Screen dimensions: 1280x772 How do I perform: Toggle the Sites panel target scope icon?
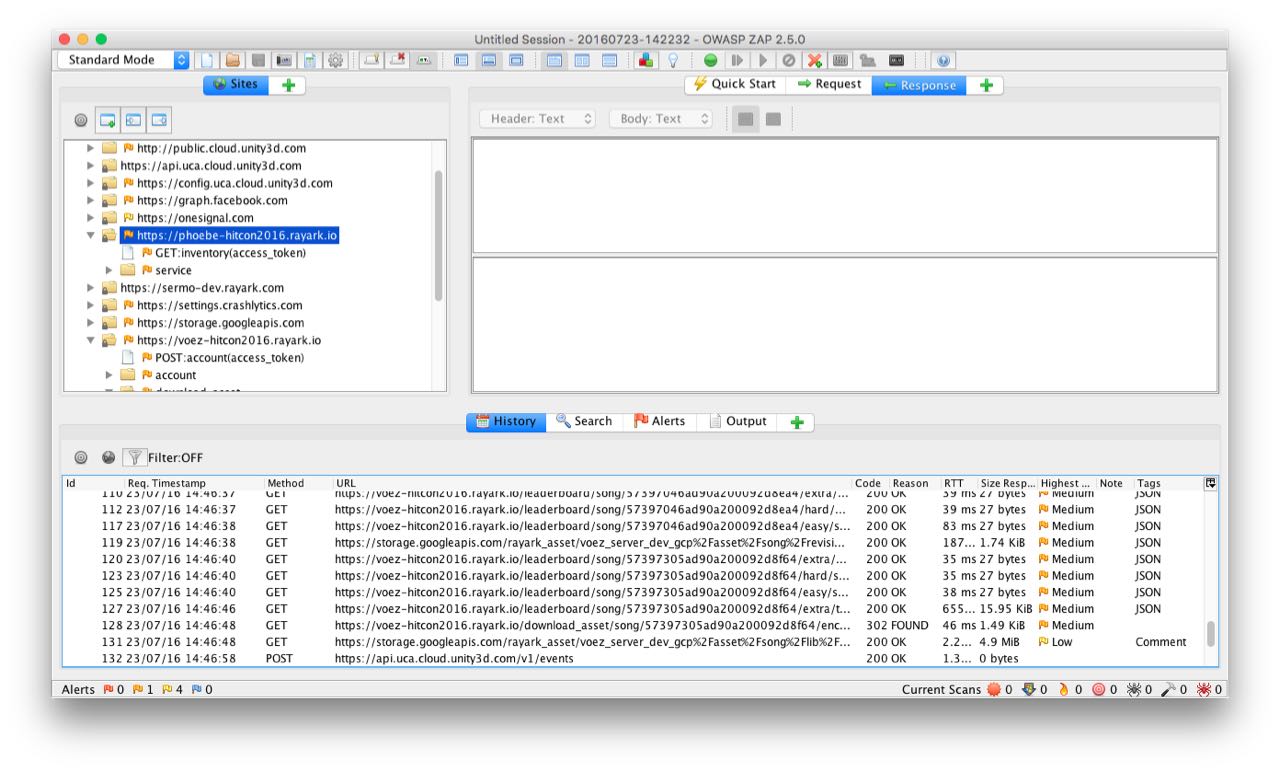coord(81,120)
